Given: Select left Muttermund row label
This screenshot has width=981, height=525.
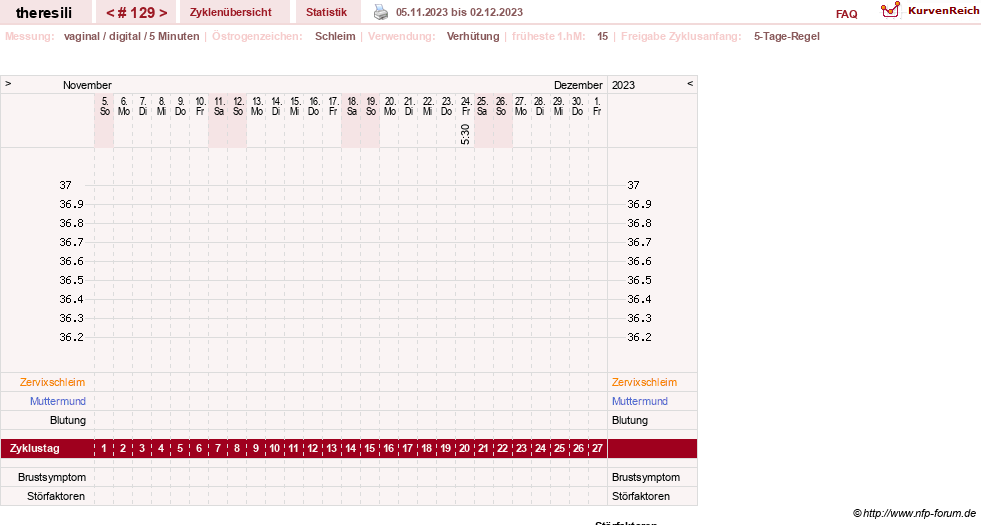Looking at the screenshot, I should point(58,401).
